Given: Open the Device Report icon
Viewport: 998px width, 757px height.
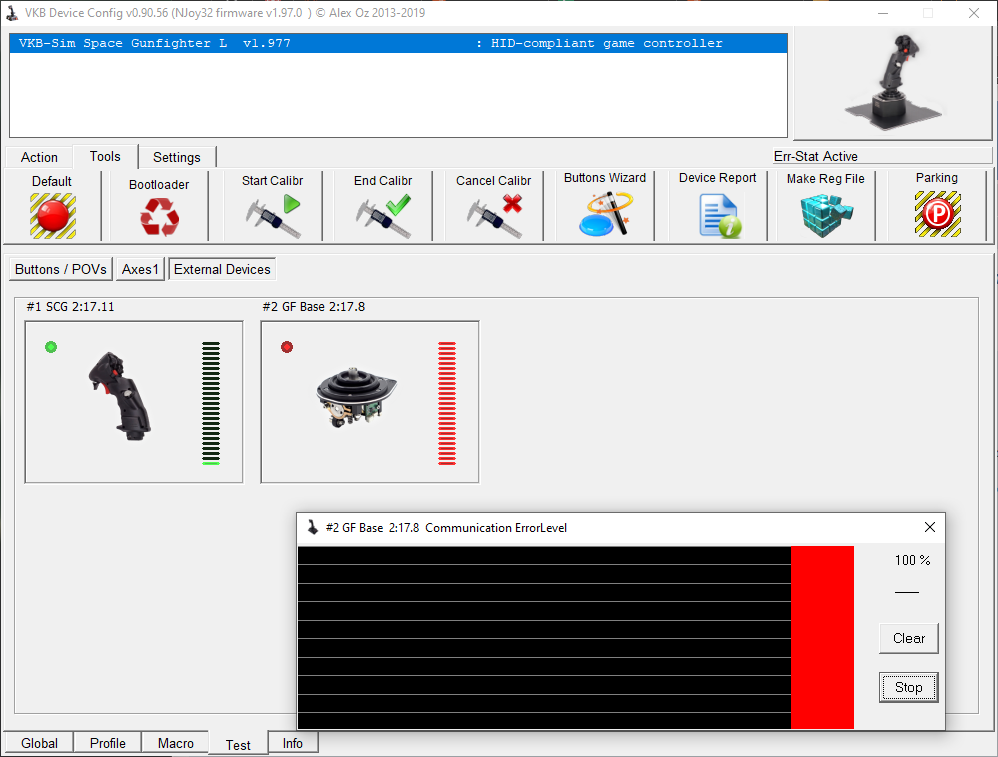Looking at the screenshot, I should pyautogui.click(x=719, y=216).
